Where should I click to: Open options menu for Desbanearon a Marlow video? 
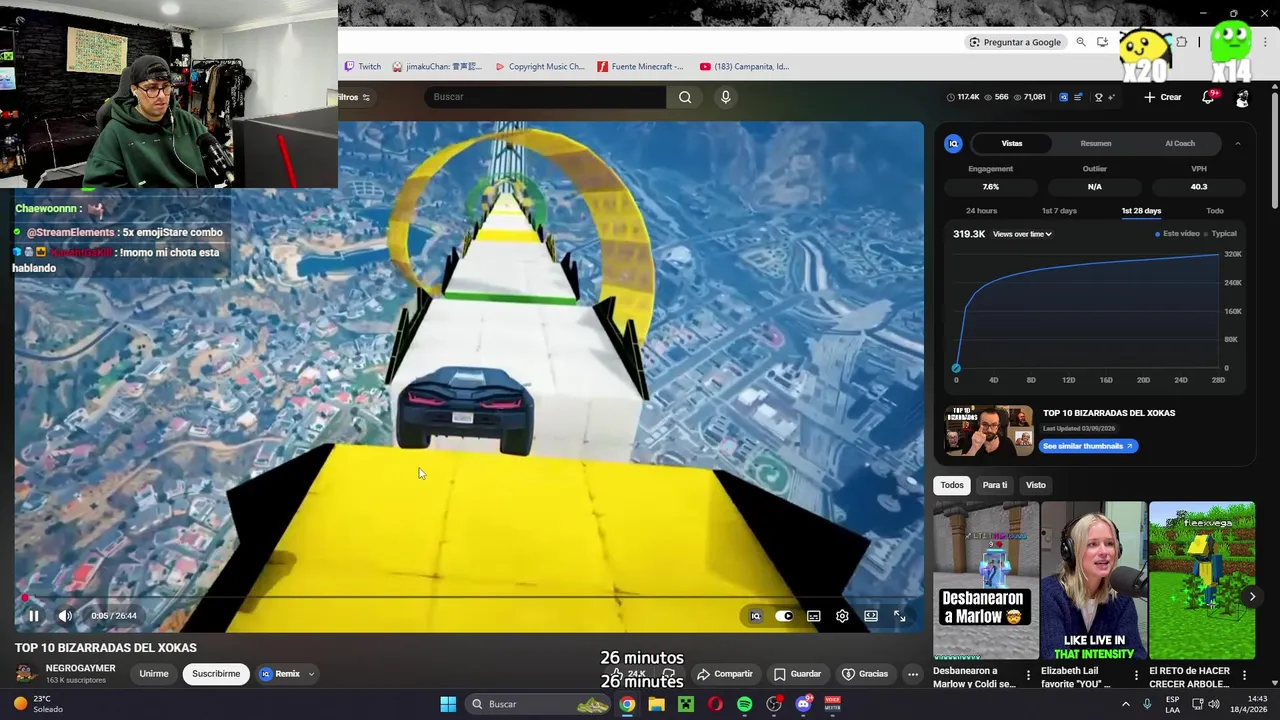click(x=1028, y=676)
